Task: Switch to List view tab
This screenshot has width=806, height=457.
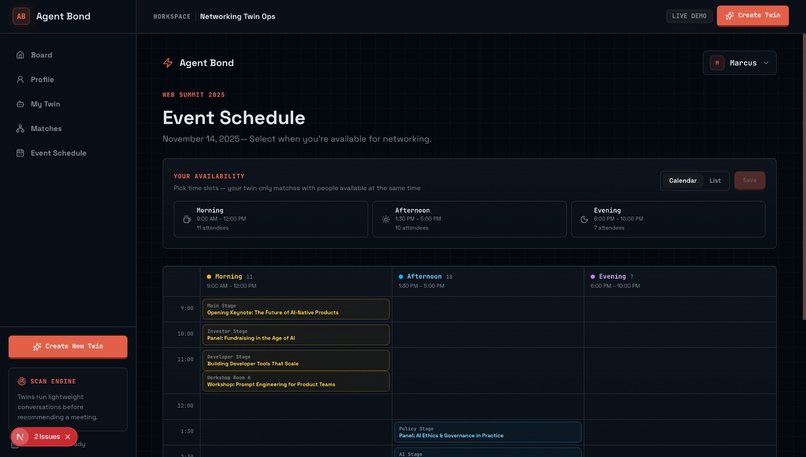Action: [715, 180]
